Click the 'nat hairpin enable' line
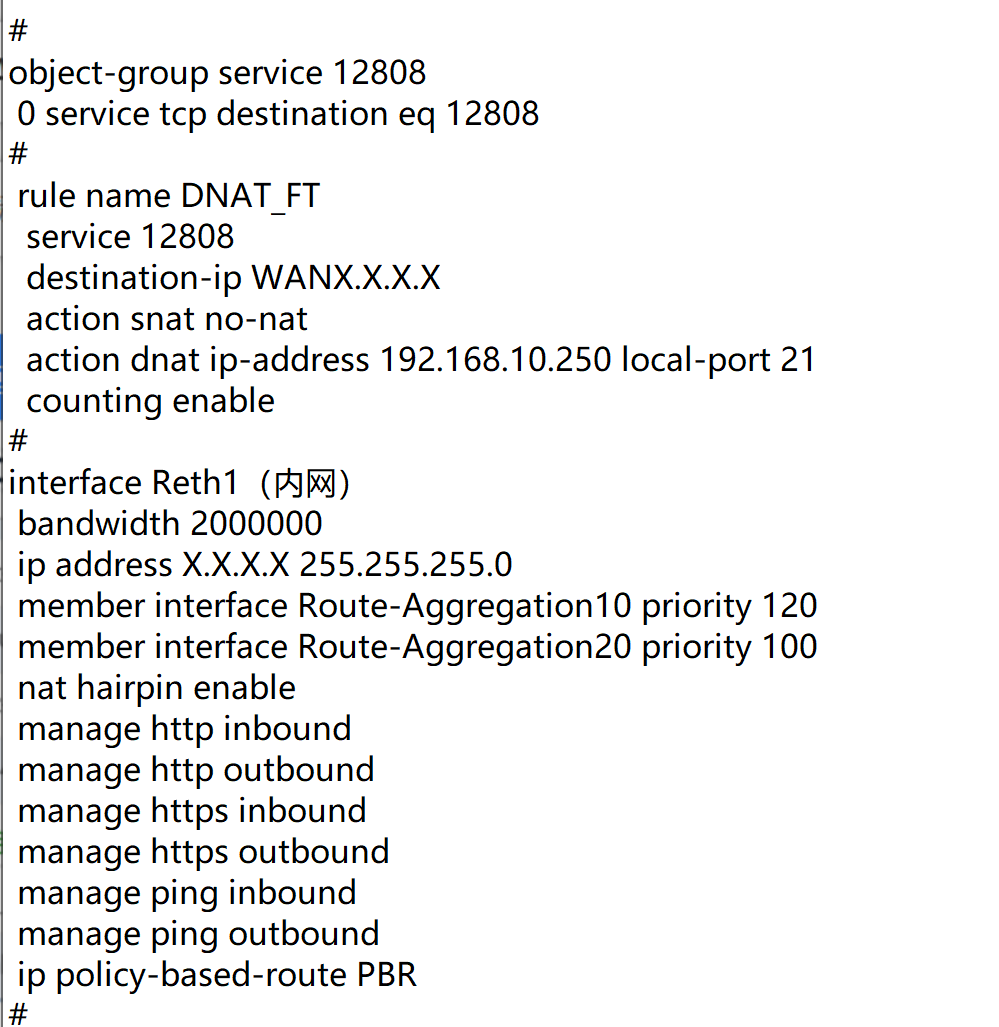Screen dimensions: 999x1027 [x=157, y=688]
